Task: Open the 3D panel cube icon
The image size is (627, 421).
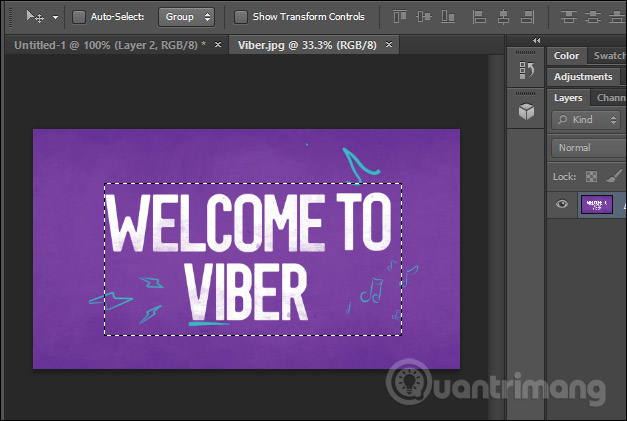Action: [x=526, y=111]
